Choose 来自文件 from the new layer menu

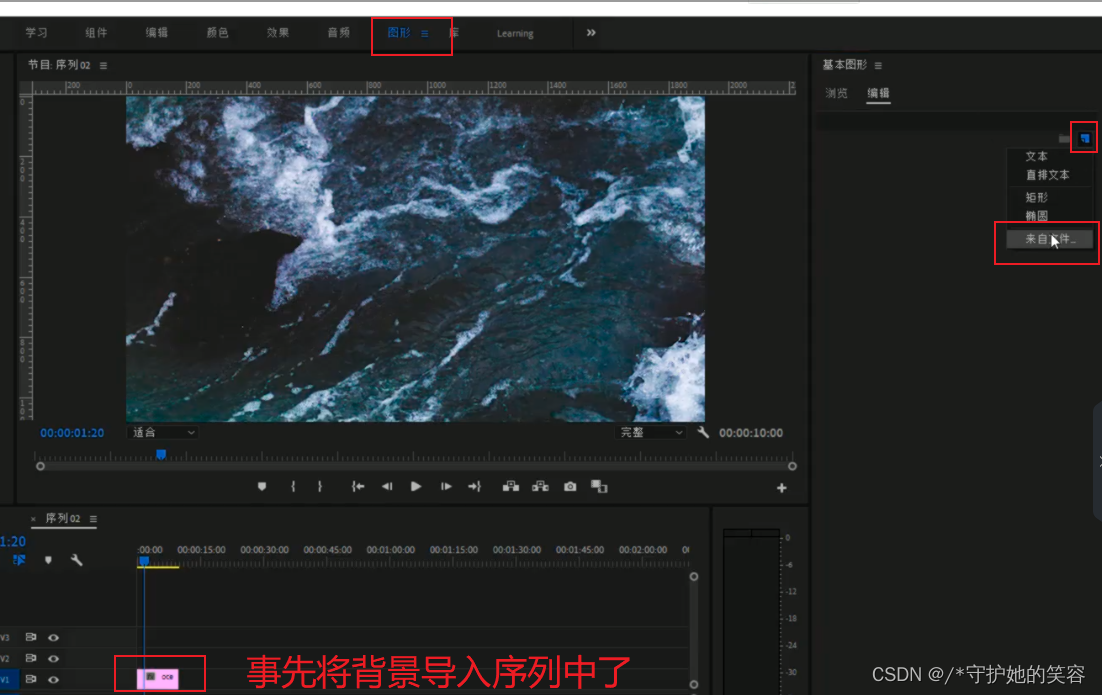1050,239
